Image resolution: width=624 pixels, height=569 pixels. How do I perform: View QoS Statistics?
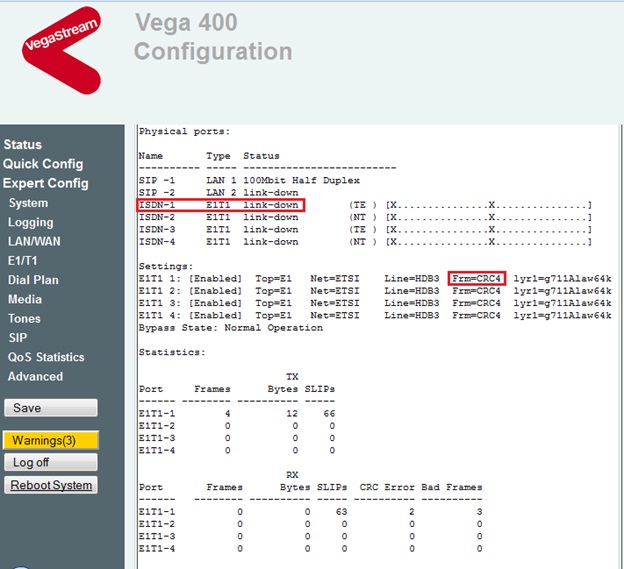pos(46,357)
